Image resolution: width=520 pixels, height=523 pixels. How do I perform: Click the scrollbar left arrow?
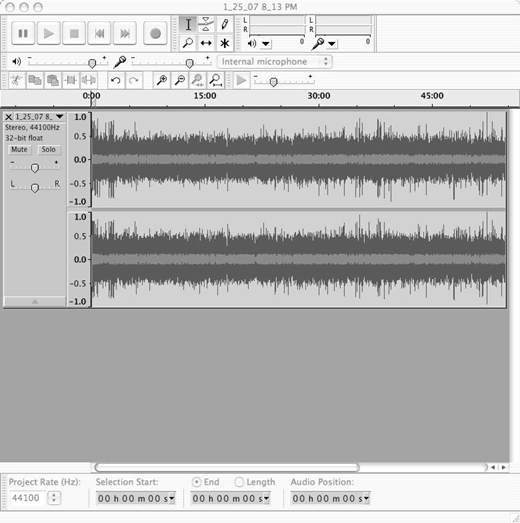[x=493, y=467]
